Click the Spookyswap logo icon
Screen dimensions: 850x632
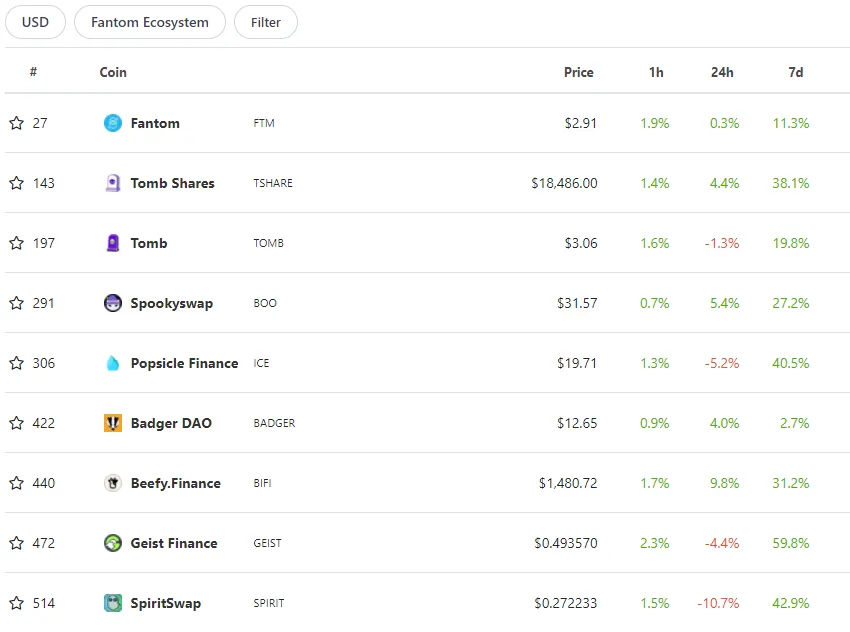[x=113, y=303]
